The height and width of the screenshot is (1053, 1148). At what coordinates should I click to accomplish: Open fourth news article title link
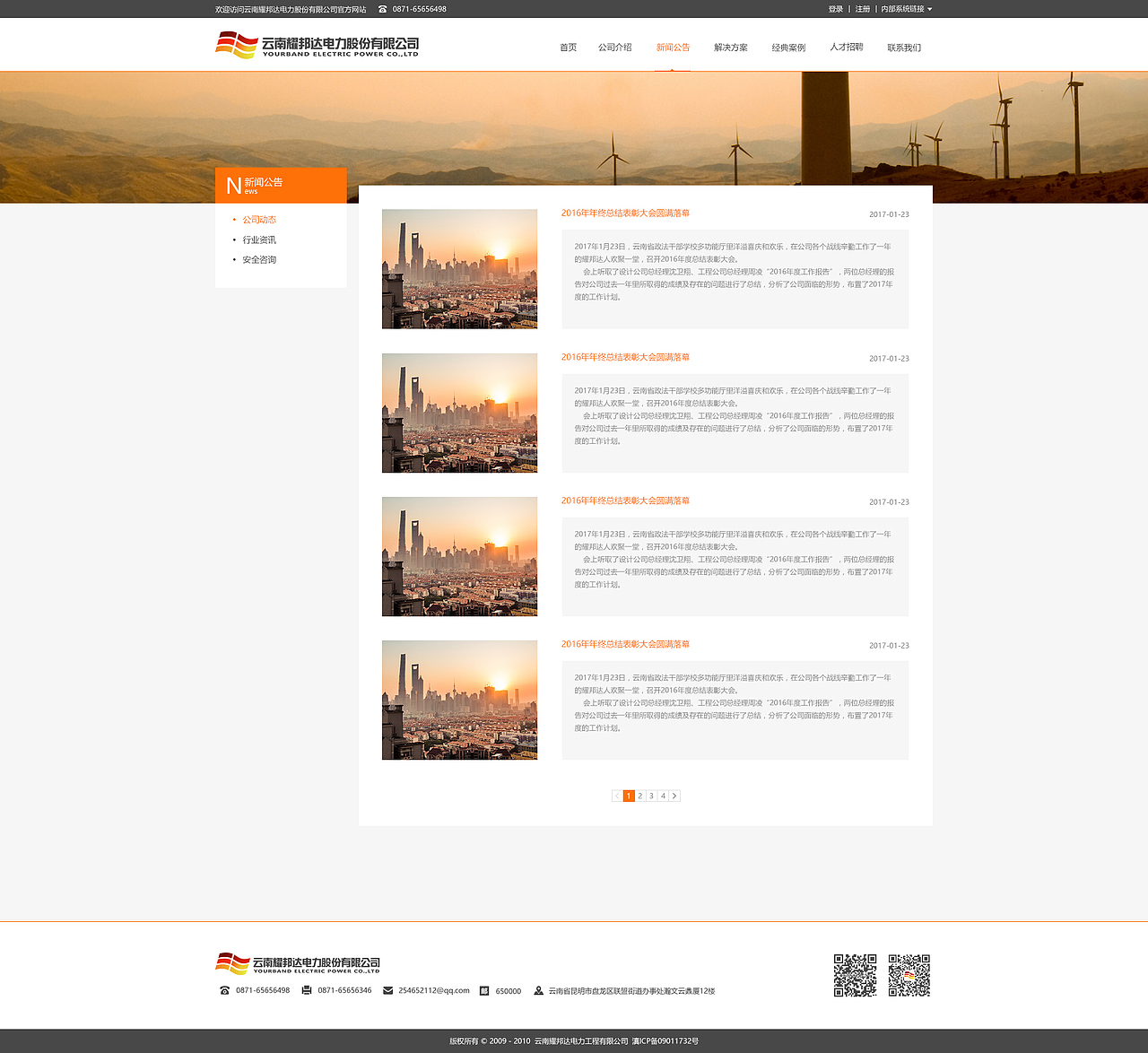[625, 644]
